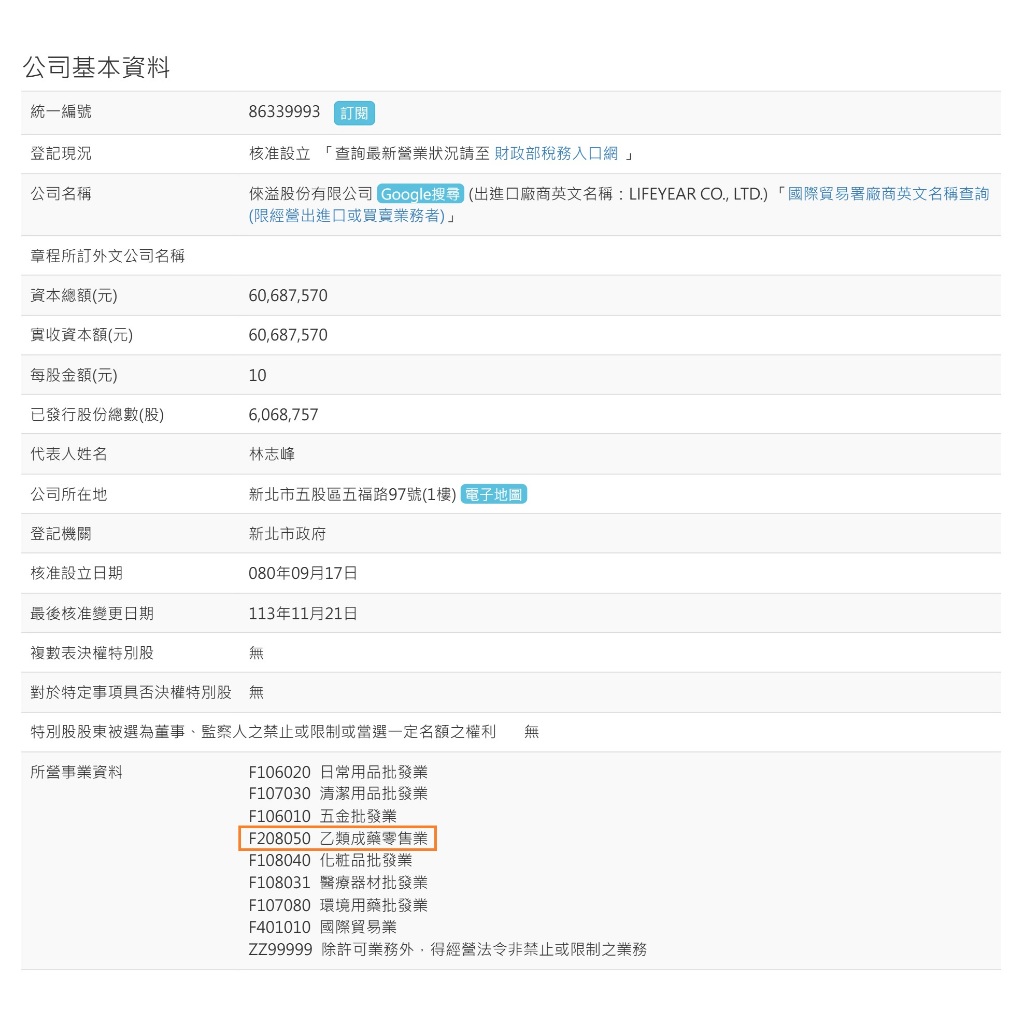The width and height of the screenshot is (1024, 1024).
Task: Click highlighted F208050 乙類成藥零售業 entry
Action: 338,838
